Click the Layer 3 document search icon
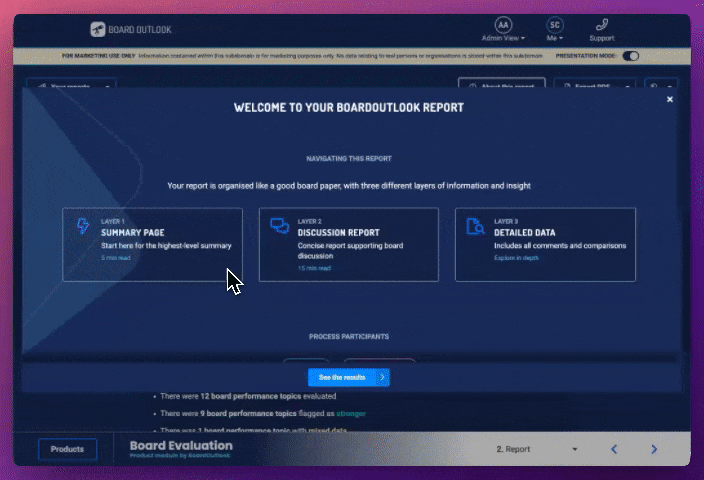This screenshot has width=704, height=480. [x=475, y=226]
